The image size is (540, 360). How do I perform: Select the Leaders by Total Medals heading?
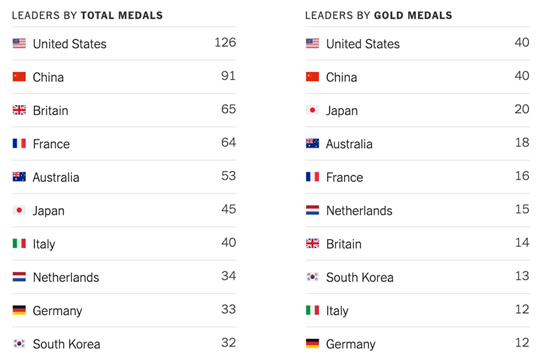pyautogui.click(x=87, y=16)
